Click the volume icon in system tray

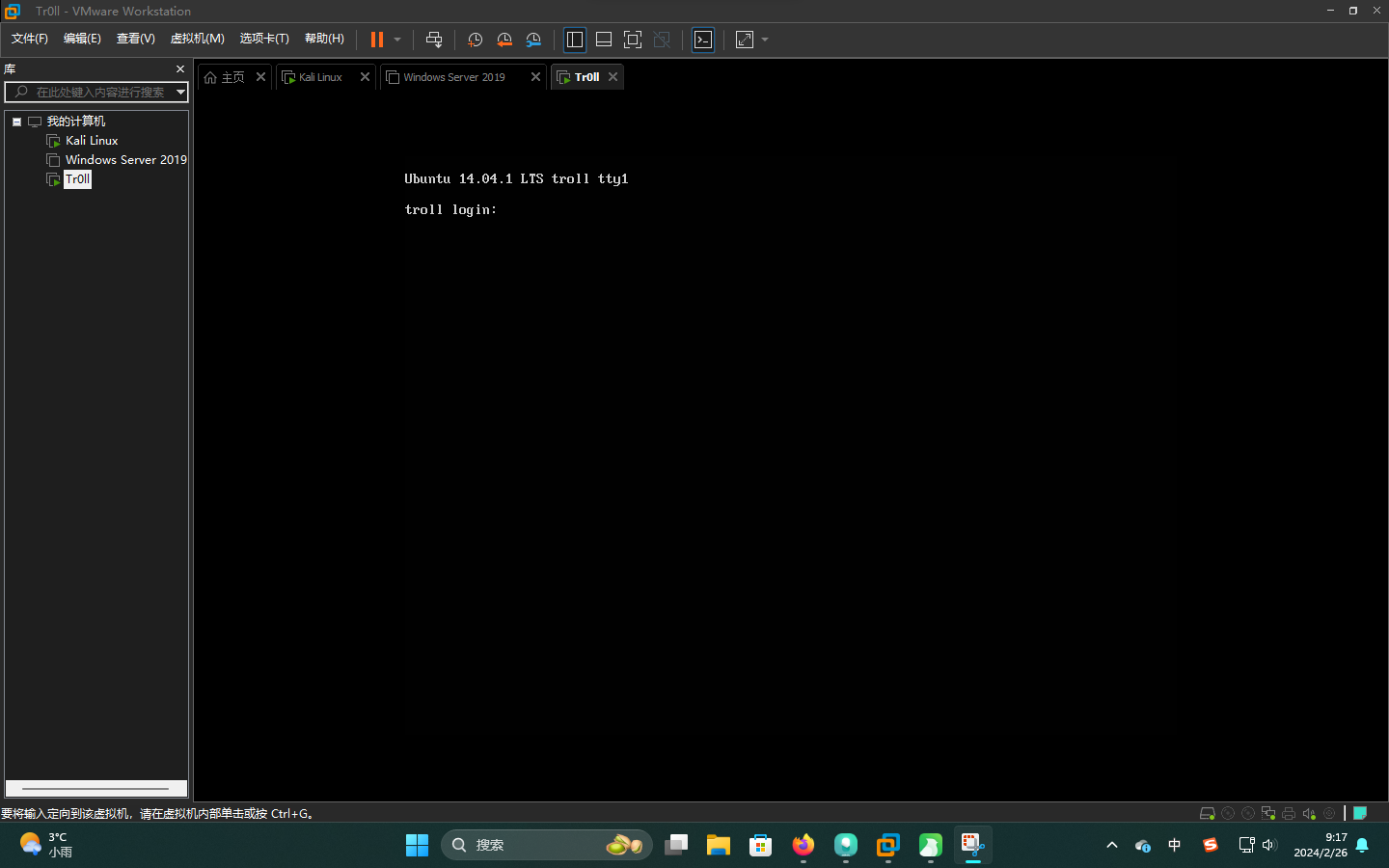(1269, 845)
